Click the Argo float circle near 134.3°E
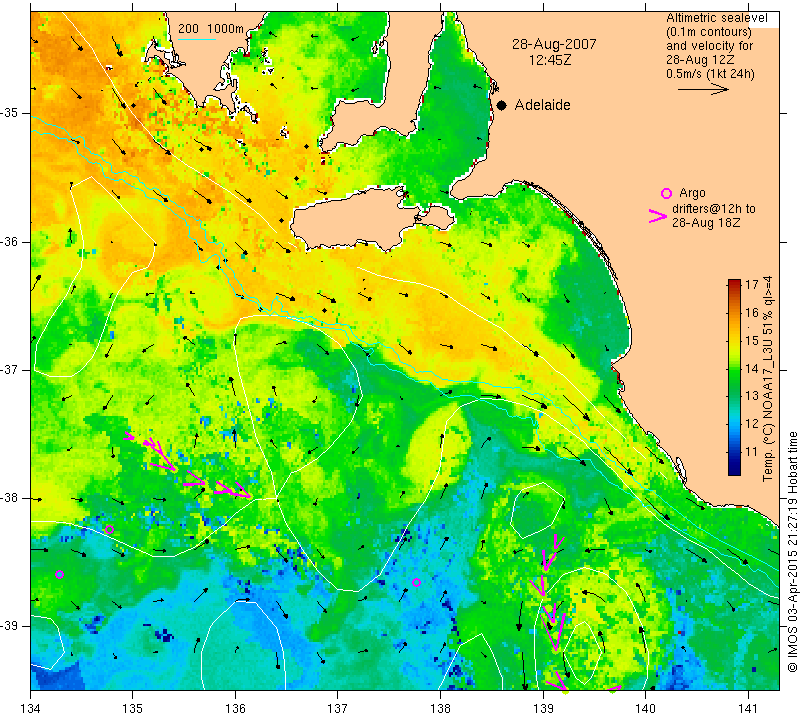The width and height of the screenshot is (800, 720). click(x=59, y=575)
